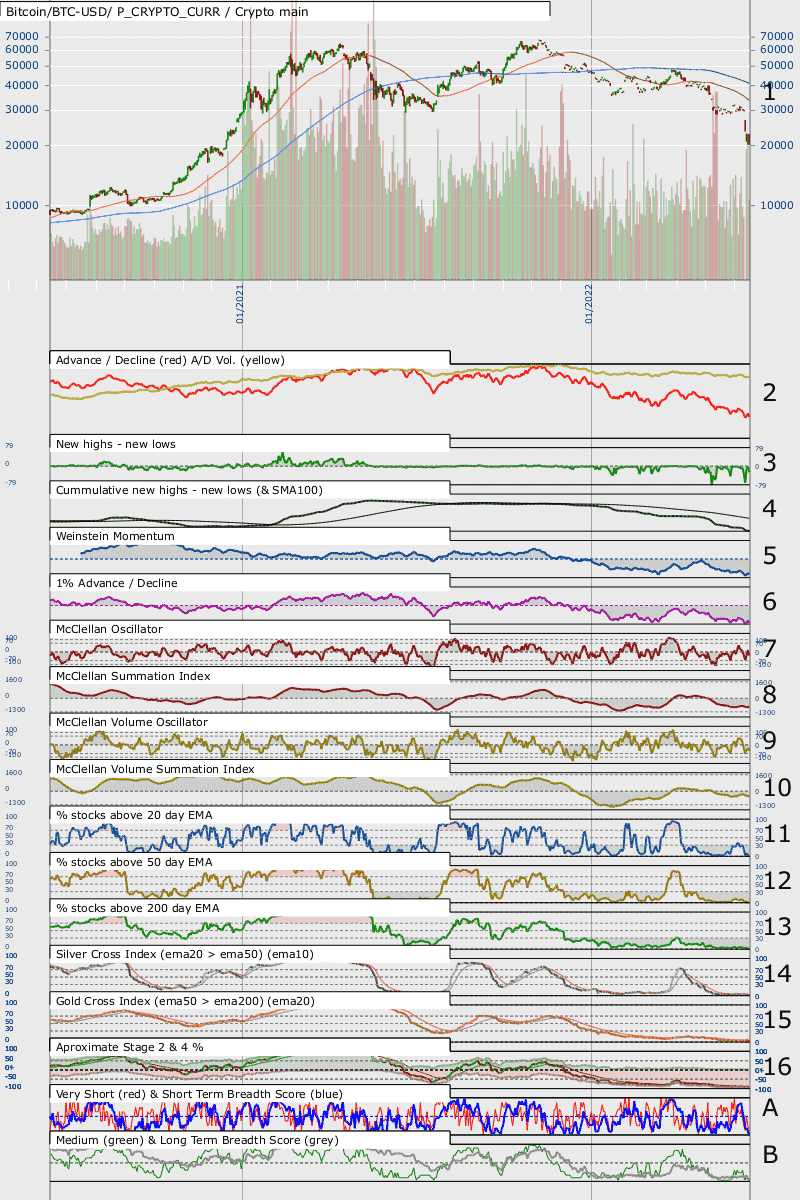
Task: Click panel letter B beside the Long Term Breadth chart
Action: (770, 1154)
